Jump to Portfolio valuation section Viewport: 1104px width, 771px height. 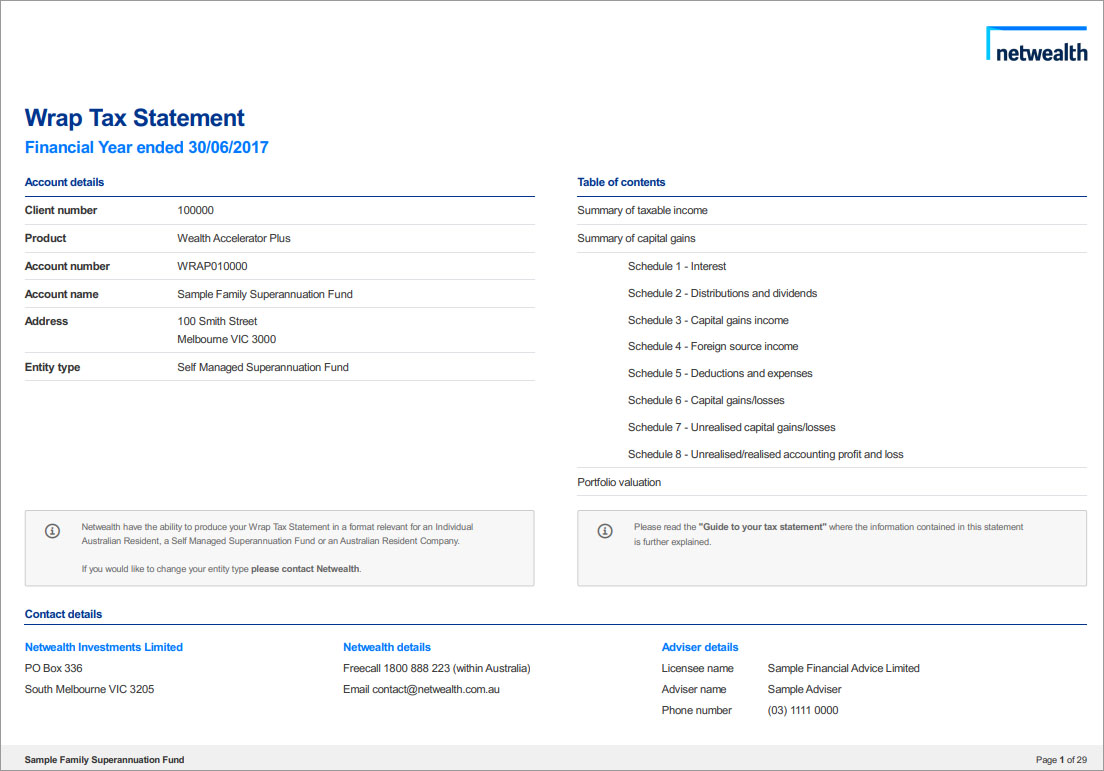point(619,483)
